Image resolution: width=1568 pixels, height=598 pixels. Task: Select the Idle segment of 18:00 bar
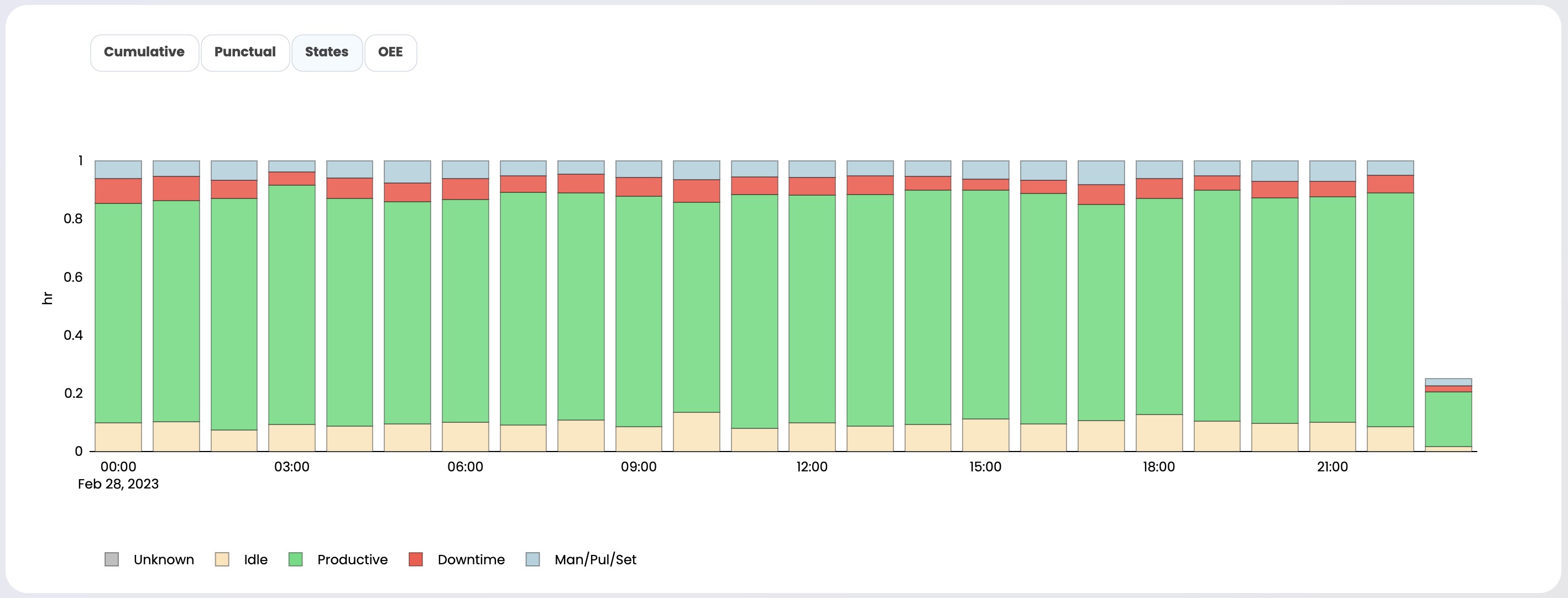(x=1159, y=433)
